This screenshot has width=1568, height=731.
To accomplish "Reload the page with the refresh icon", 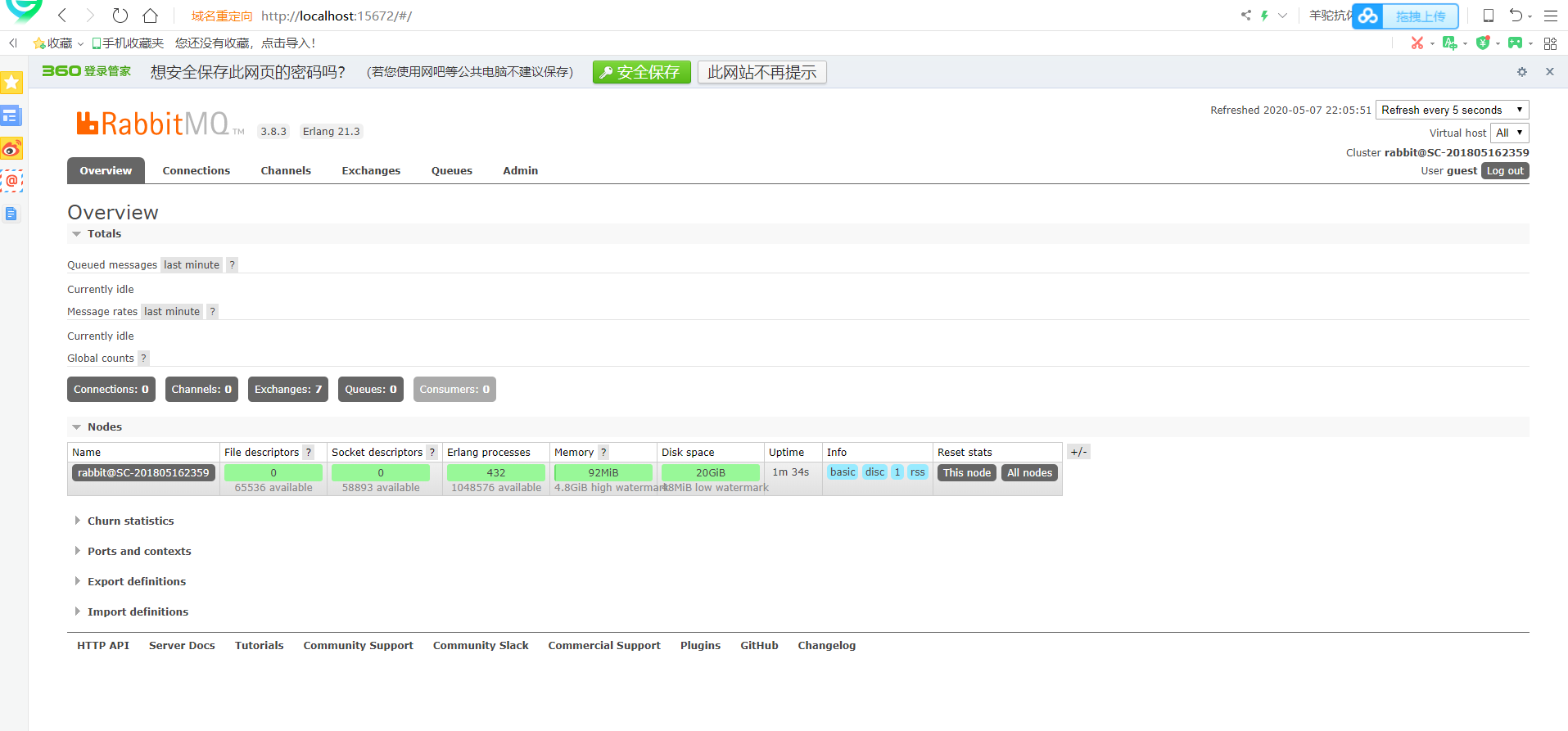I will [x=120, y=16].
